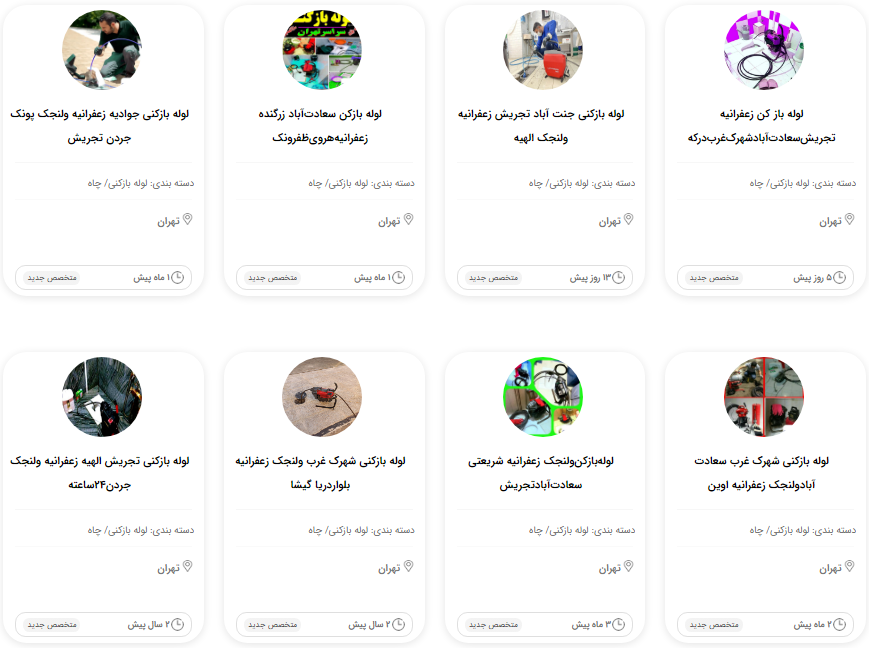Open لوله بازکنی شهرک غرب سعادت آباد title
This screenshot has width=869, height=648.
point(761,473)
